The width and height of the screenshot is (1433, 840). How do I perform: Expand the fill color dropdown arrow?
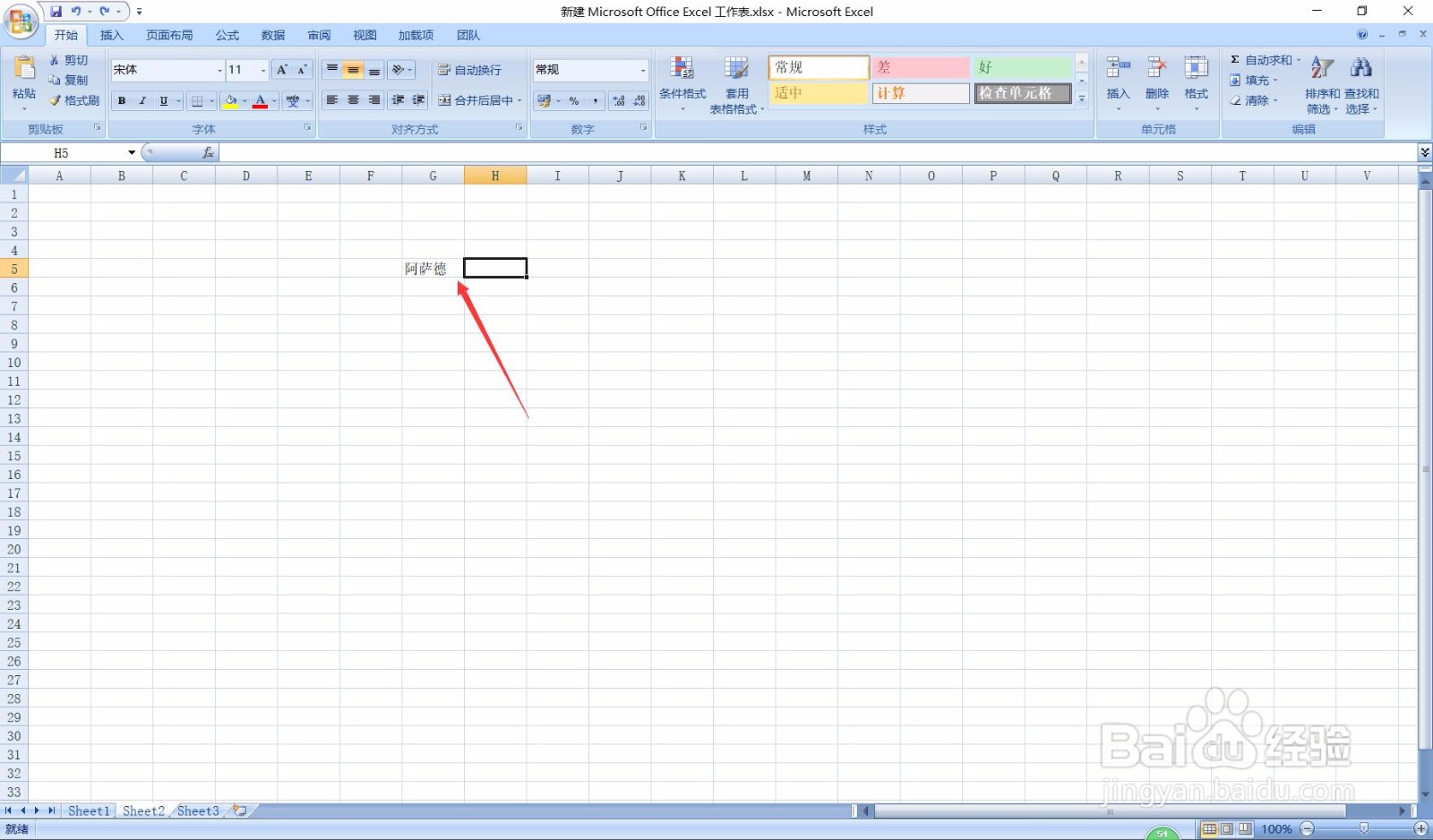coord(245,101)
